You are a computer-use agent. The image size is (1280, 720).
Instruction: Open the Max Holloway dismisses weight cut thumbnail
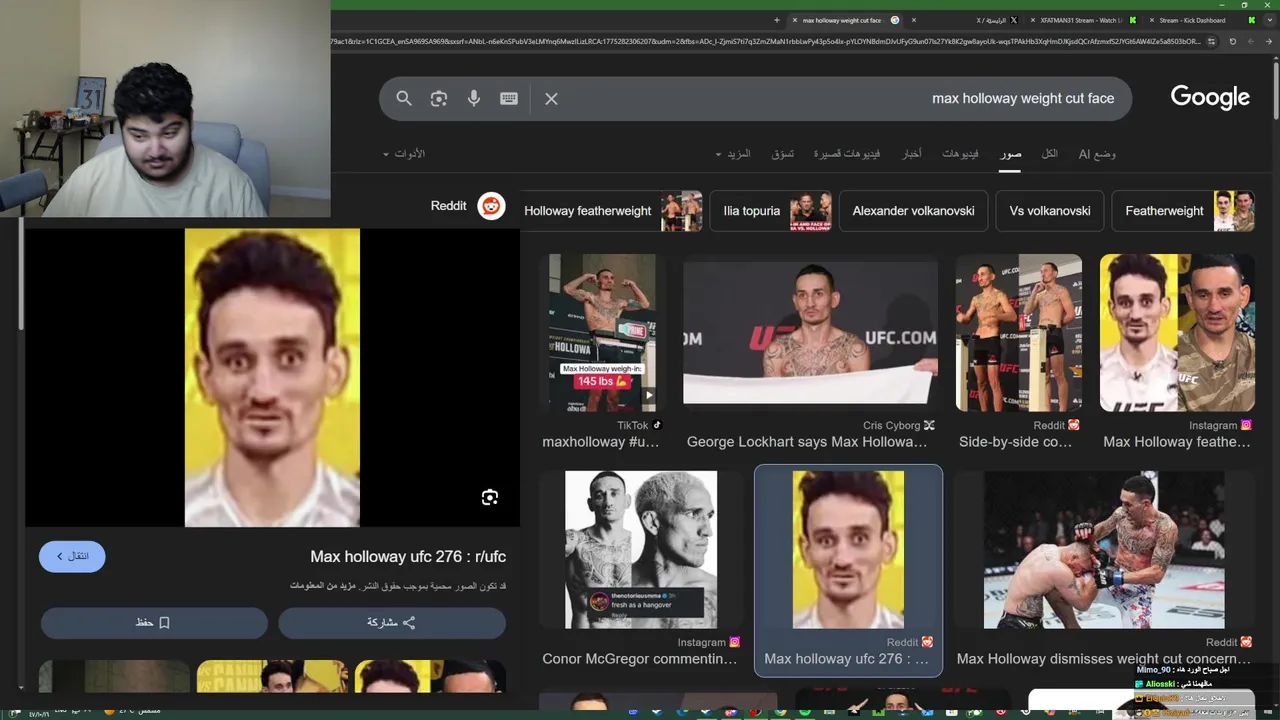[1104, 550]
